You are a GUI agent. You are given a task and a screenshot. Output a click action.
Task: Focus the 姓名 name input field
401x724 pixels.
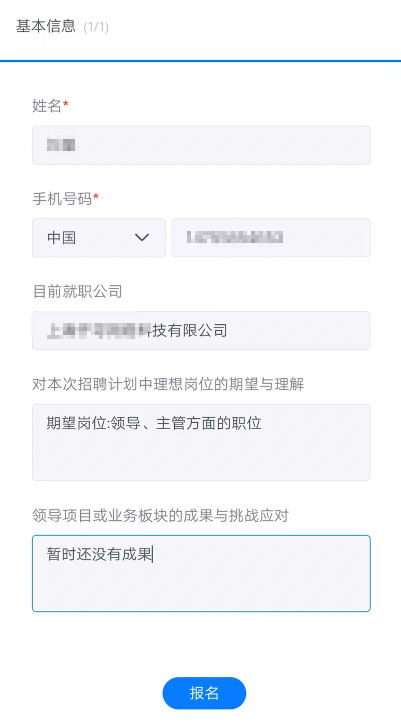point(201,145)
